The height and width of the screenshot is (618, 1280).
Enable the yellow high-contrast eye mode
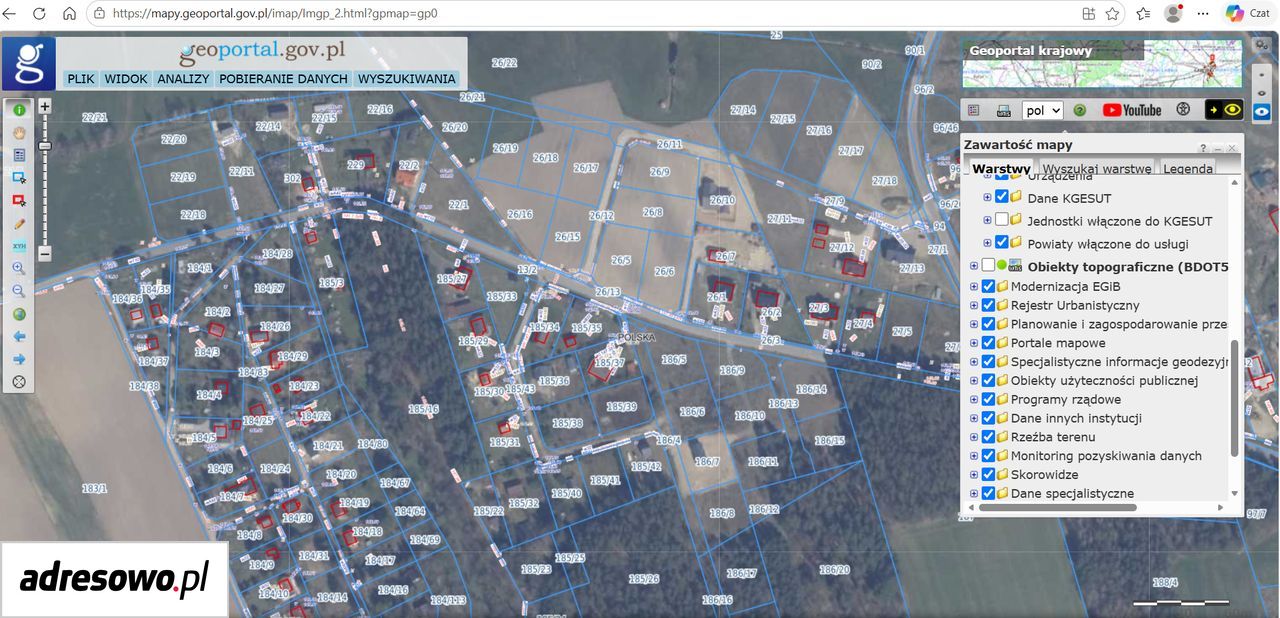[1224, 110]
